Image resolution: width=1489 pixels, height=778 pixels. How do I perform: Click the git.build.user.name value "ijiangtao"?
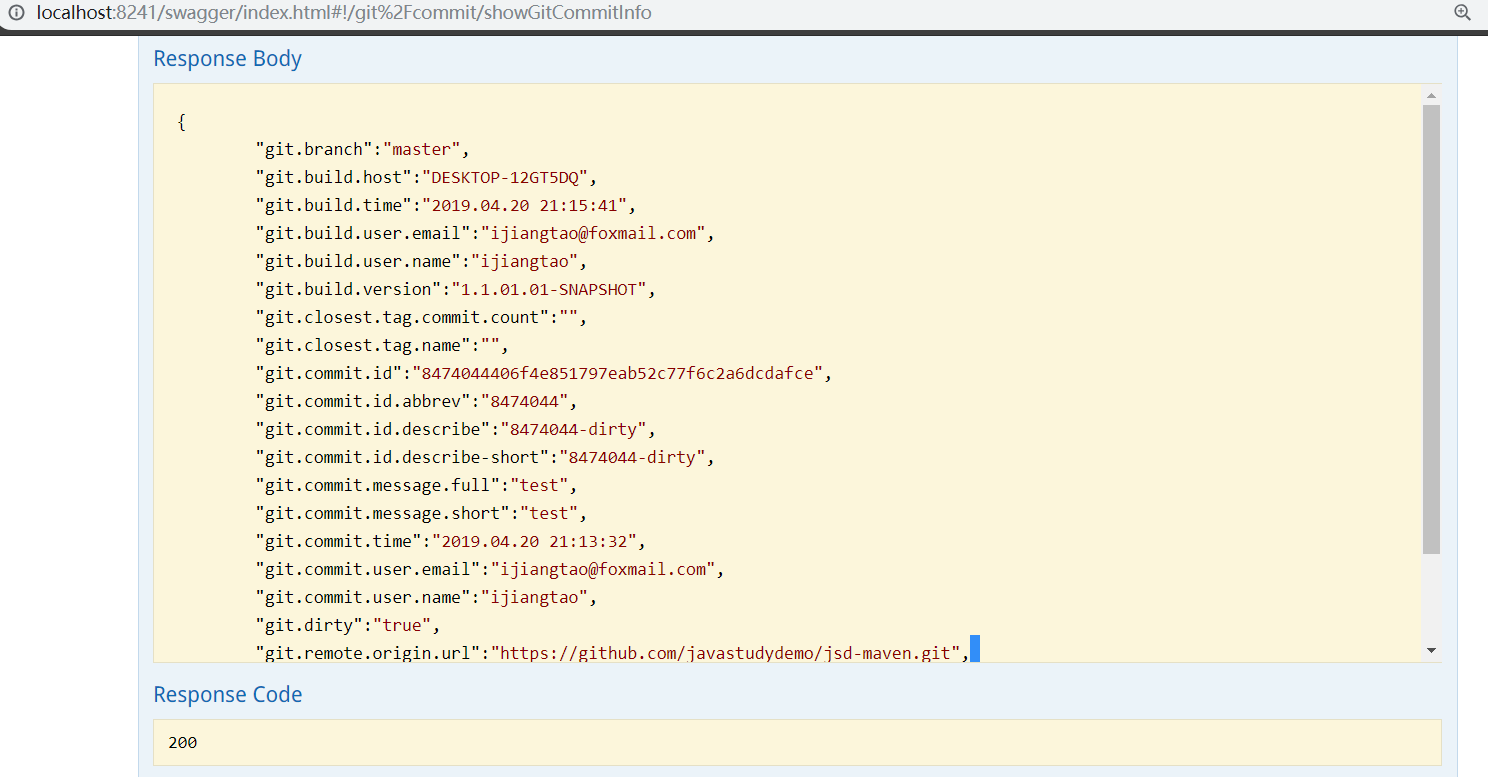526,261
